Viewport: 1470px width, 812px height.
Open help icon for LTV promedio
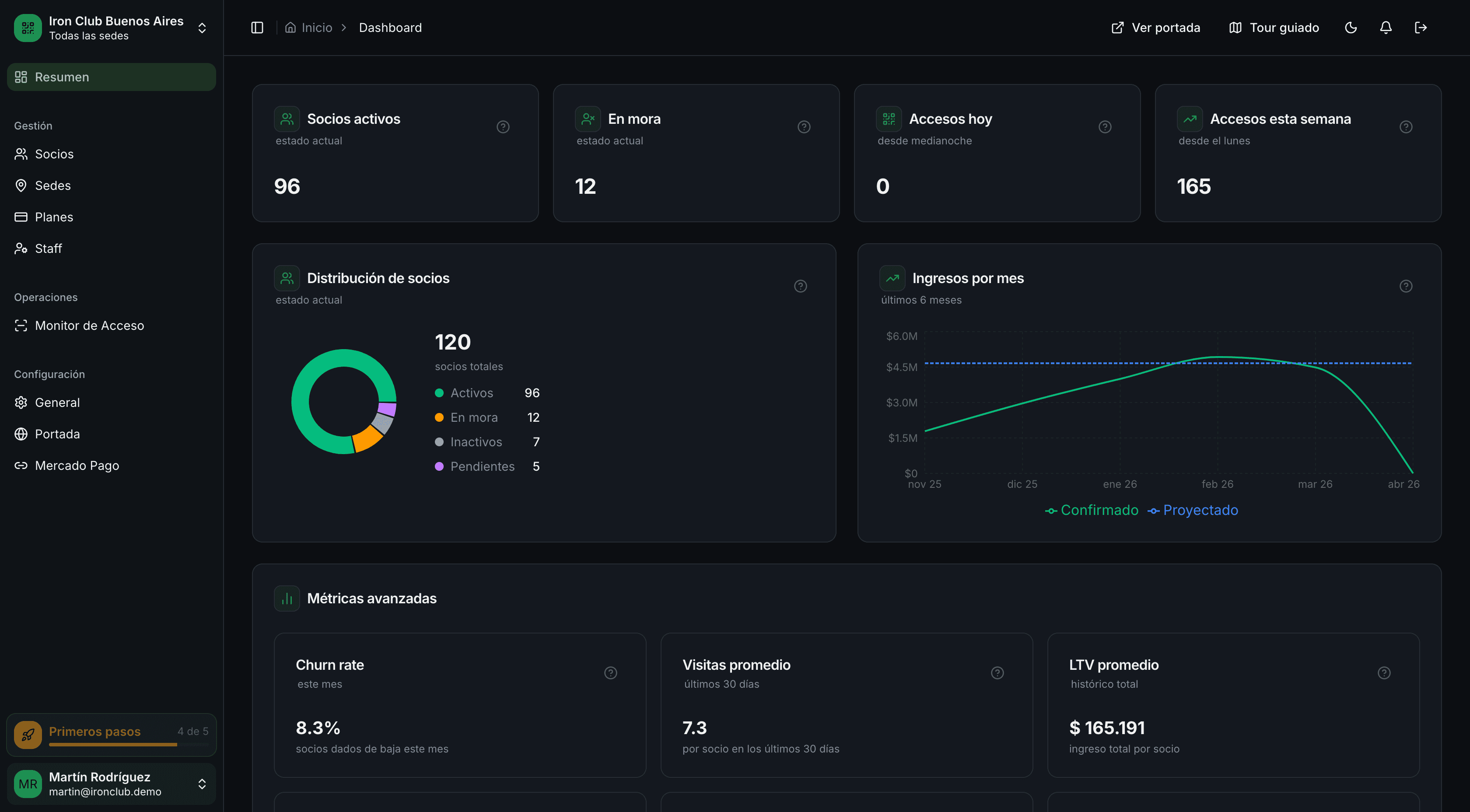click(x=1384, y=673)
